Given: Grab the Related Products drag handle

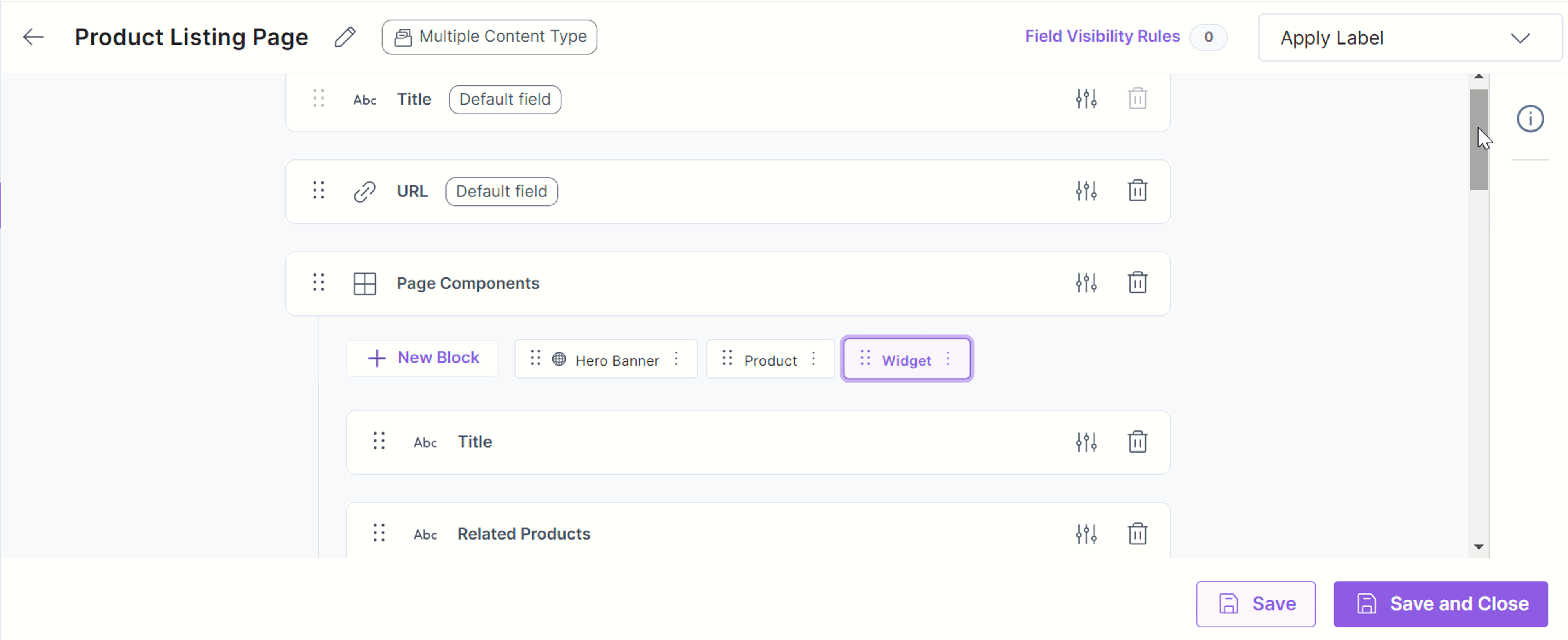Looking at the screenshot, I should click(379, 533).
